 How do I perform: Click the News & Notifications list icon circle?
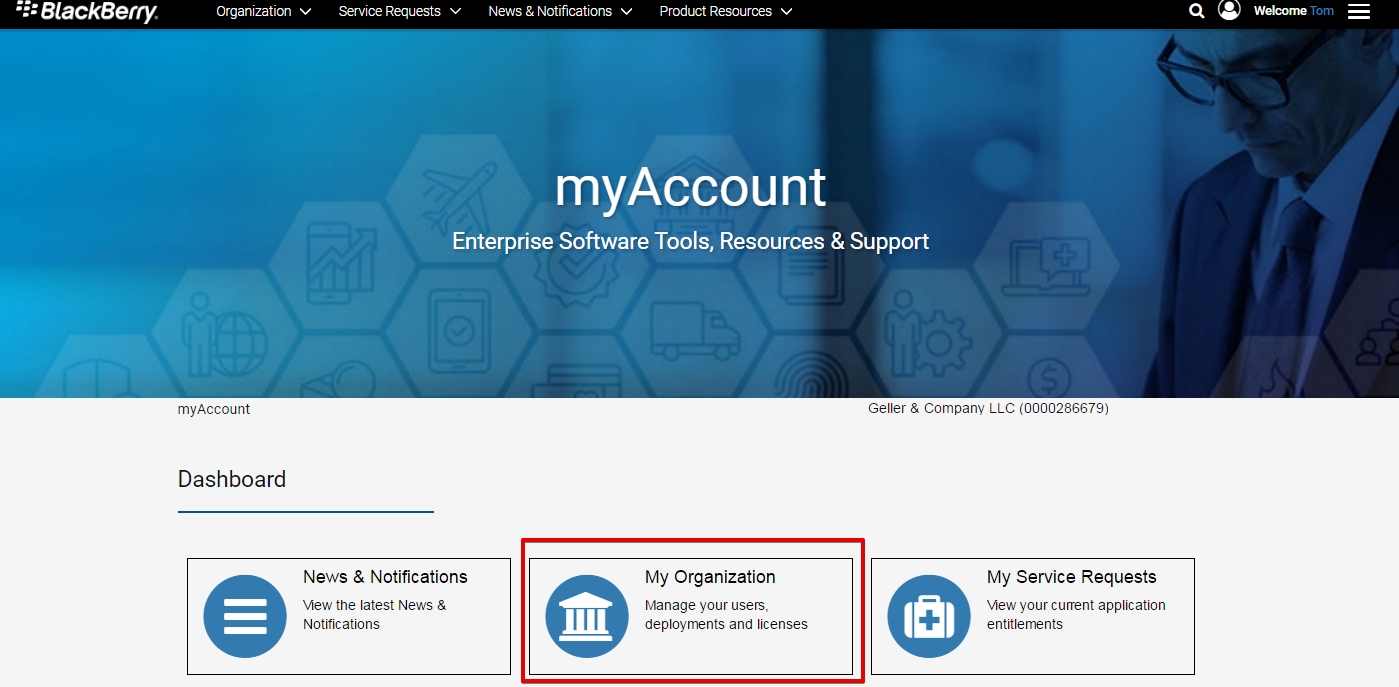click(x=245, y=616)
